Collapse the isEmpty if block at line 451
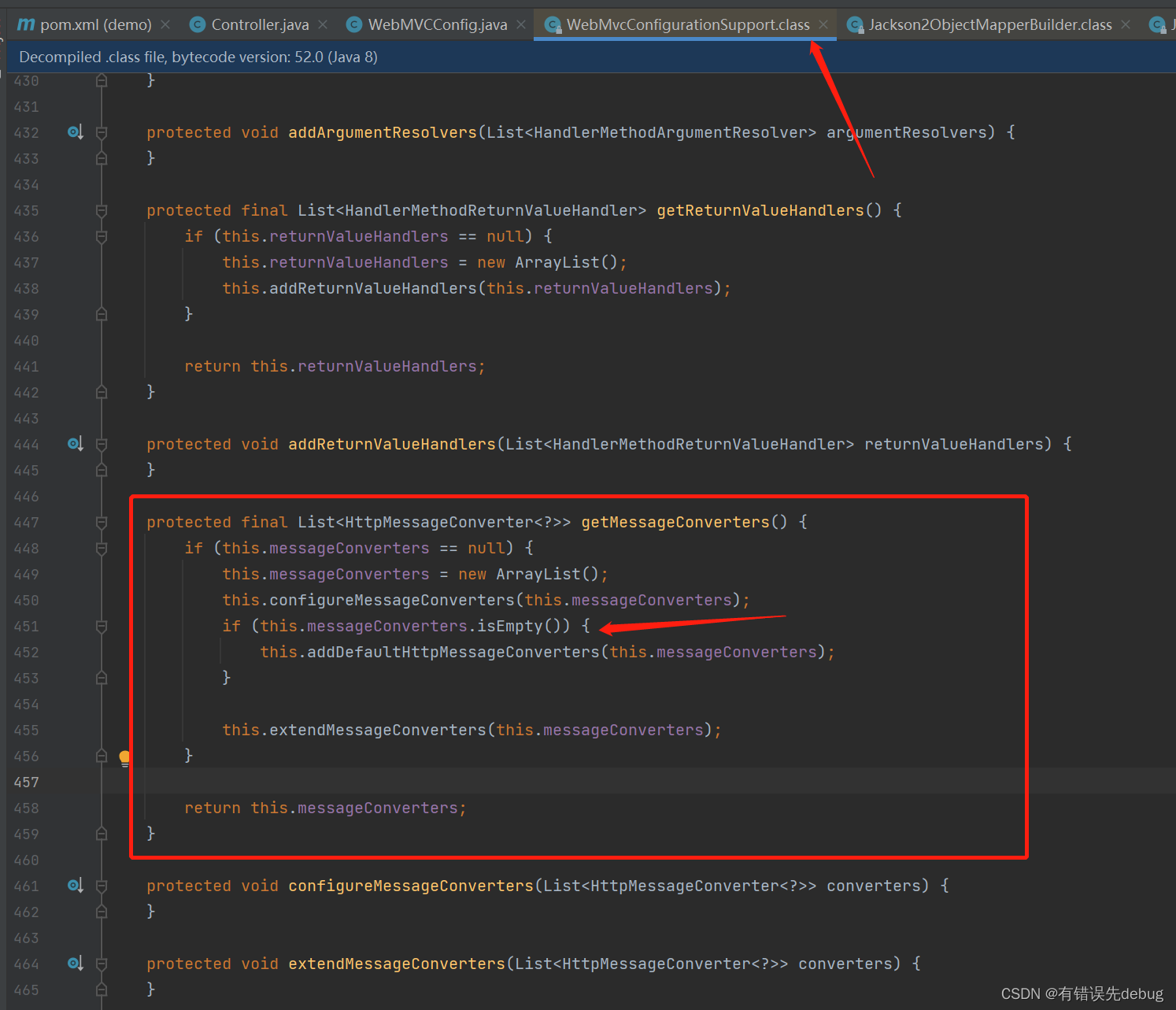The height and width of the screenshot is (1010, 1176). 102,626
